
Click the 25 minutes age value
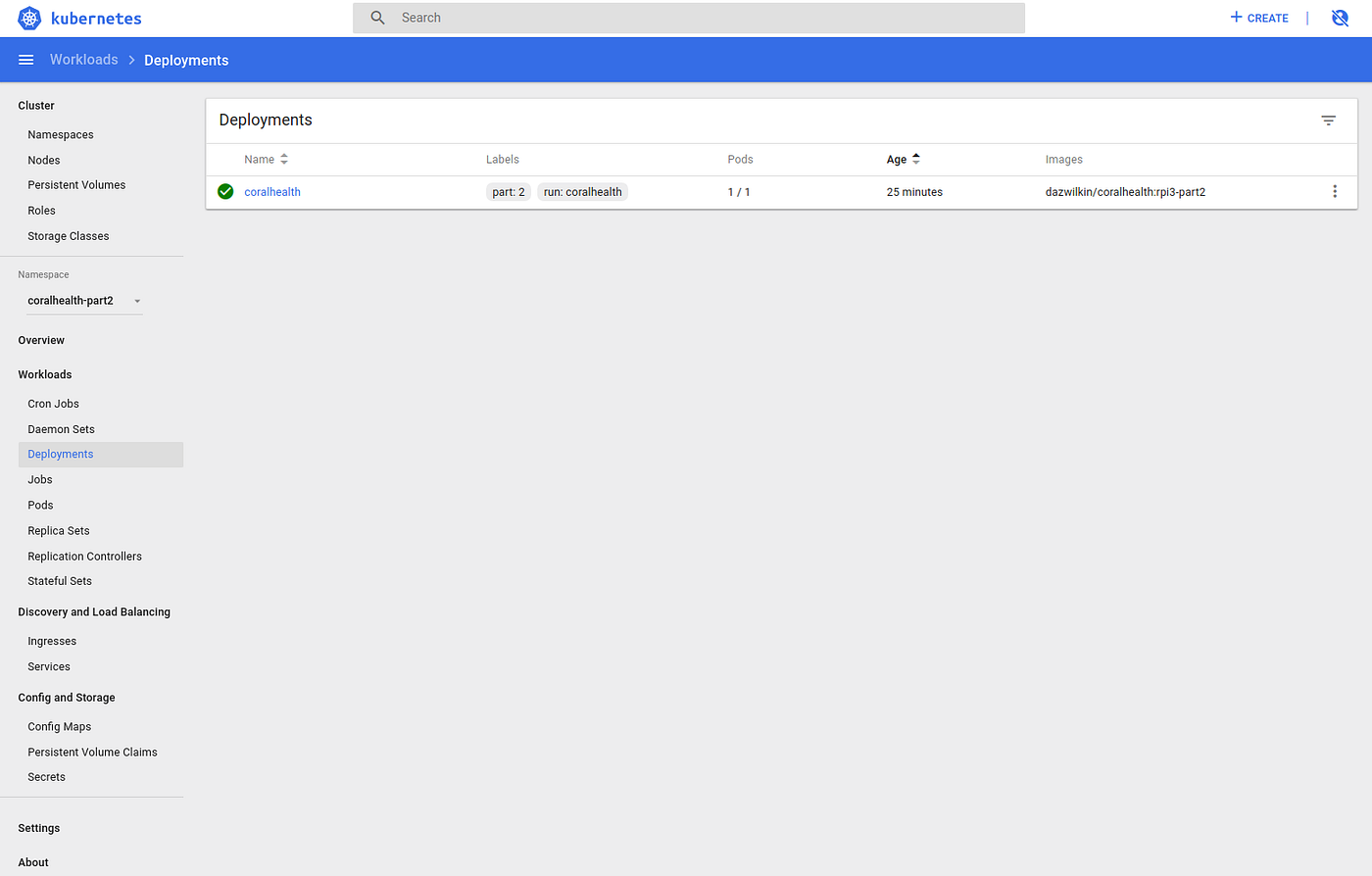pyautogui.click(x=914, y=192)
